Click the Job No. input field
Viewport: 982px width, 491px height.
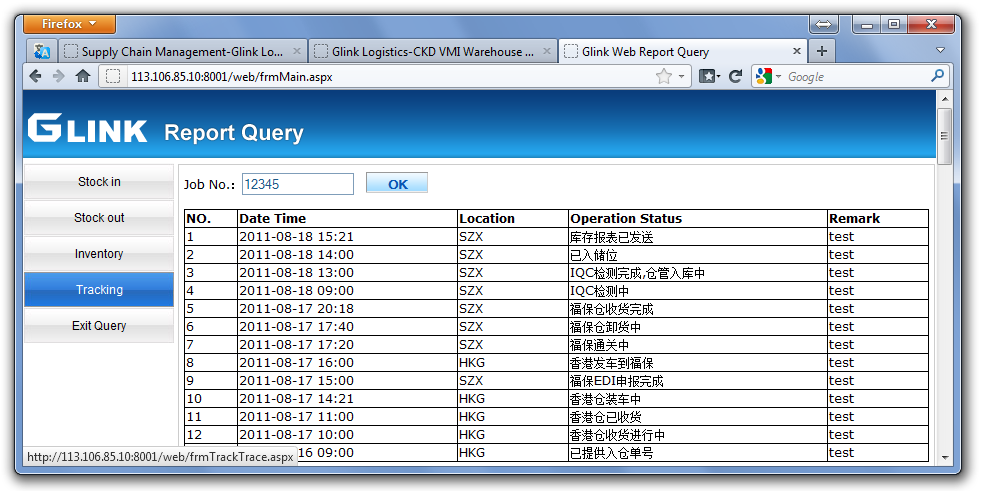pos(297,184)
